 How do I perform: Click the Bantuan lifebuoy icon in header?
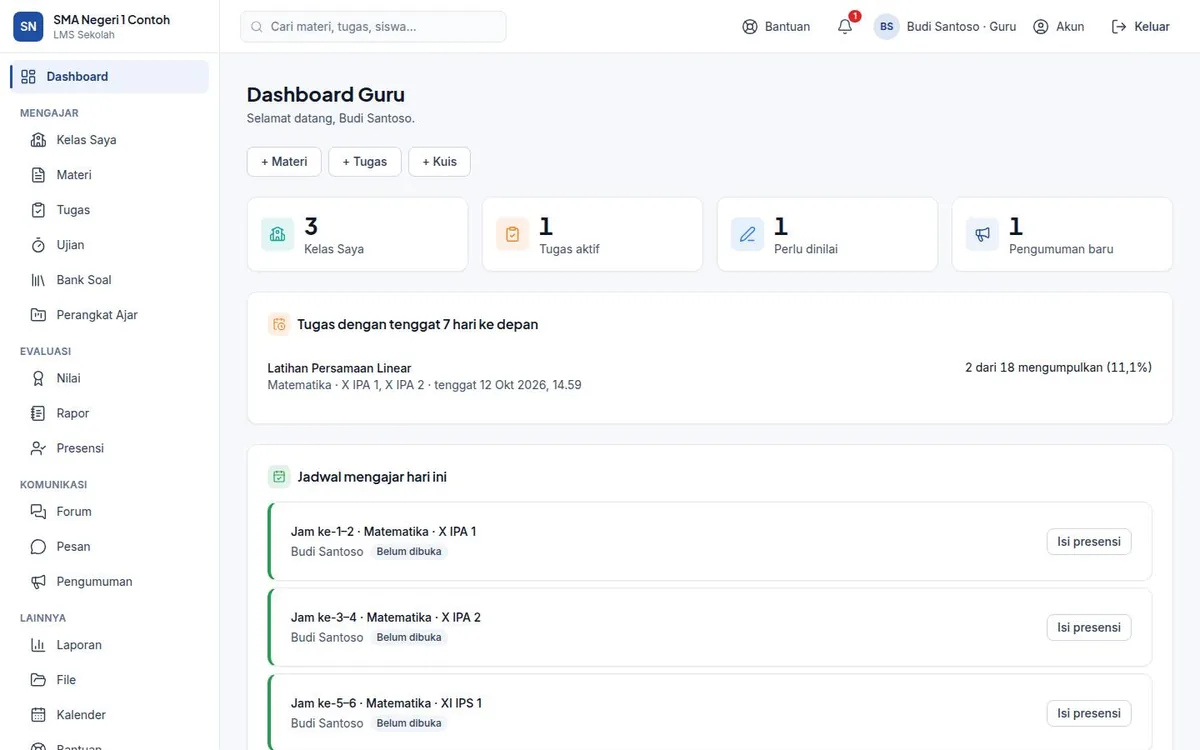[x=750, y=27]
